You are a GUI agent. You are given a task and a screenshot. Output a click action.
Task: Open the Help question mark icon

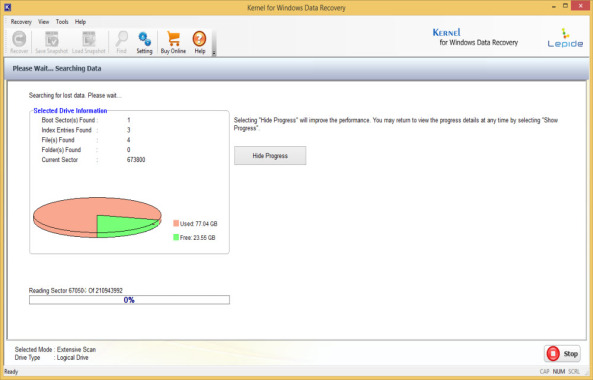coord(199,39)
